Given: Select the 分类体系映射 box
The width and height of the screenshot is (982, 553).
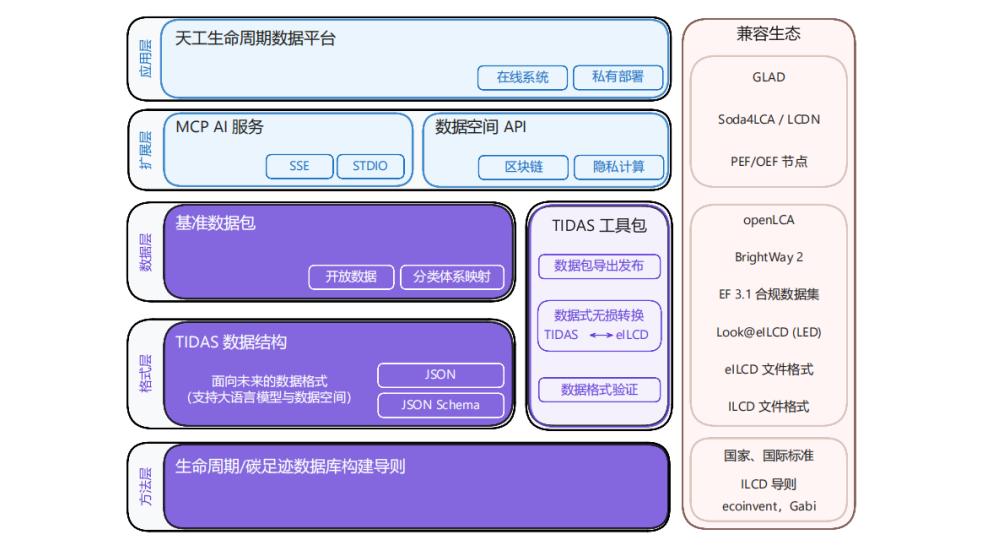Looking at the screenshot, I should click(451, 277).
